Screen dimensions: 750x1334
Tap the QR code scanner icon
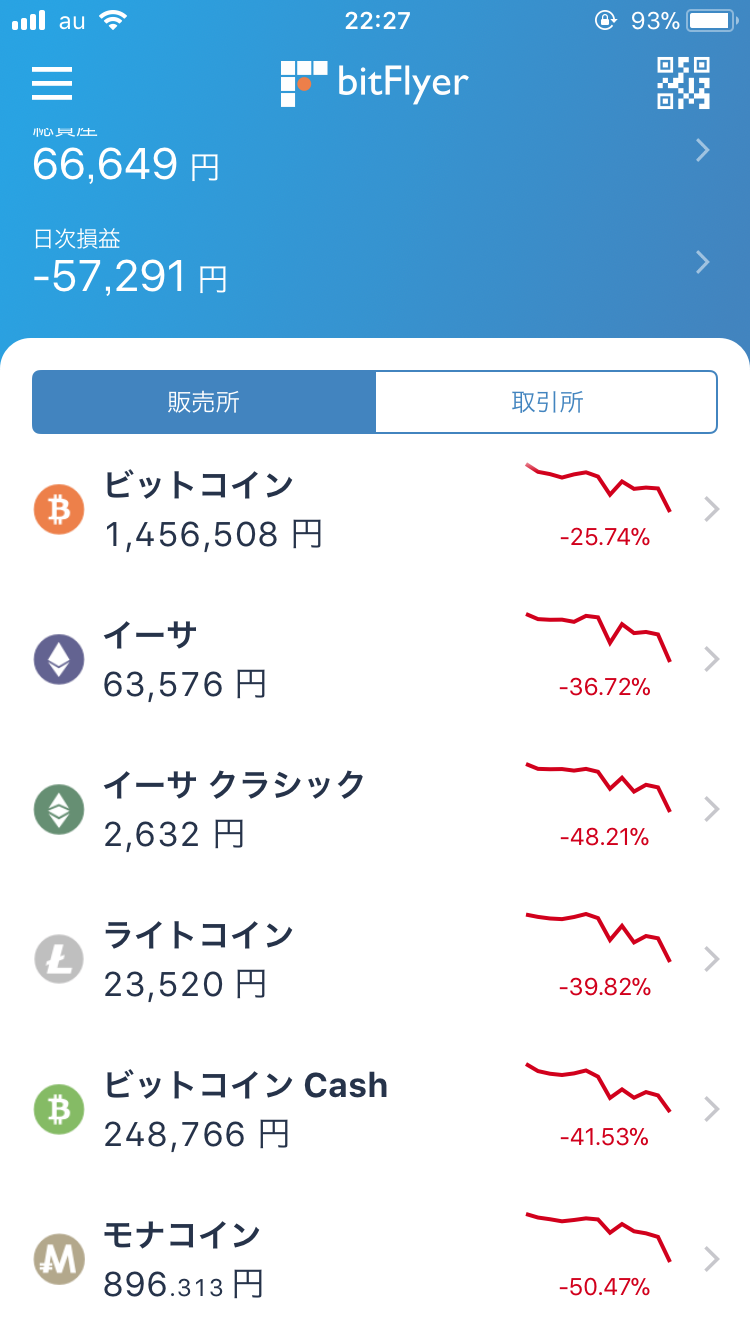click(x=683, y=83)
